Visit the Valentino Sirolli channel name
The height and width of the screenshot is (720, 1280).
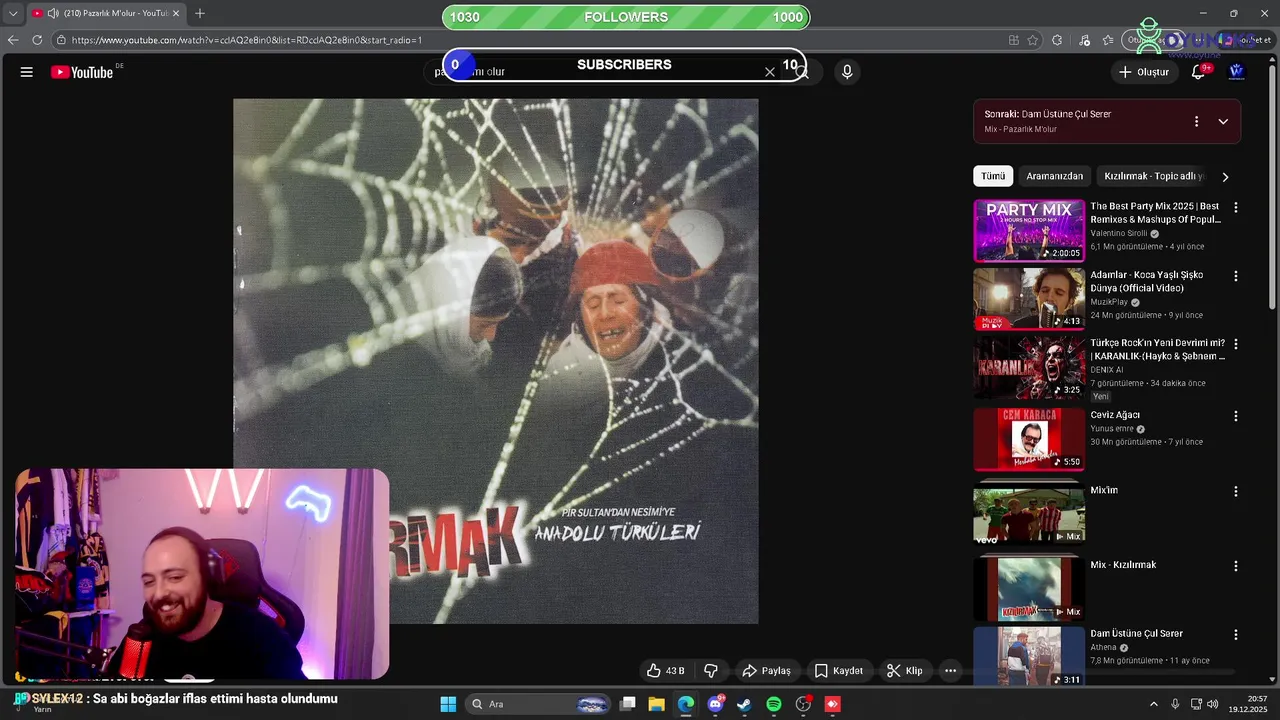tap(1119, 234)
